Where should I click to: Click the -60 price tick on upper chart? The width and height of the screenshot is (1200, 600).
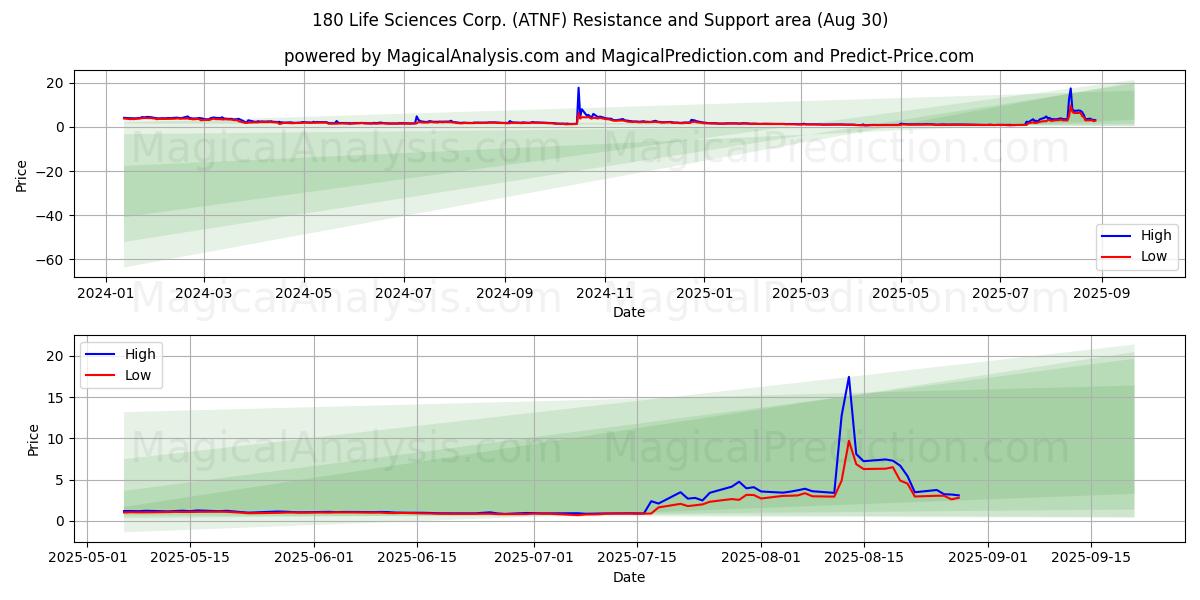pyautogui.click(x=52, y=260)
